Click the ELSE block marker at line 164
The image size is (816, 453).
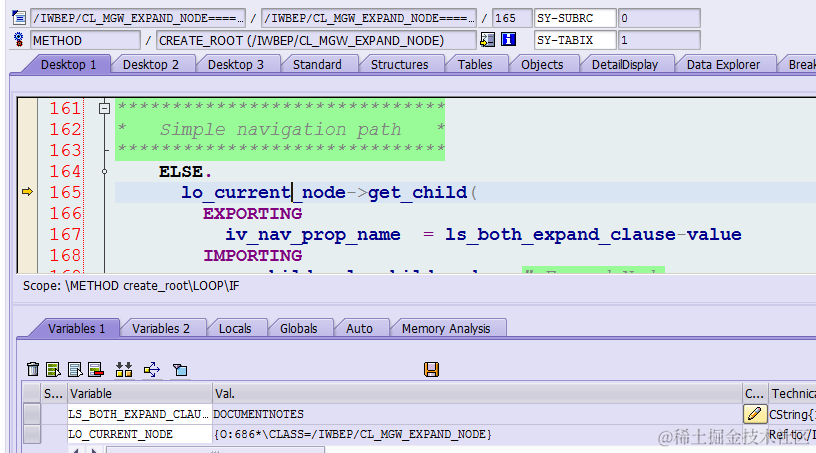coord(105,171)
